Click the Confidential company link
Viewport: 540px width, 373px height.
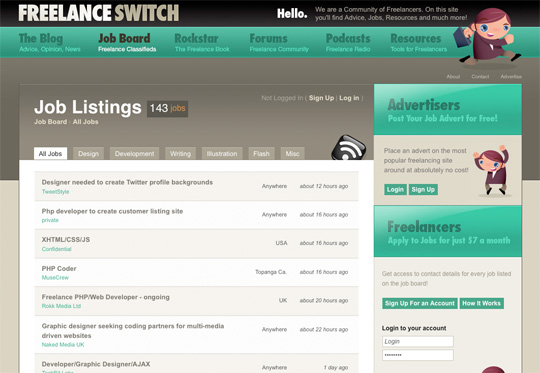[x=56, y=249]
